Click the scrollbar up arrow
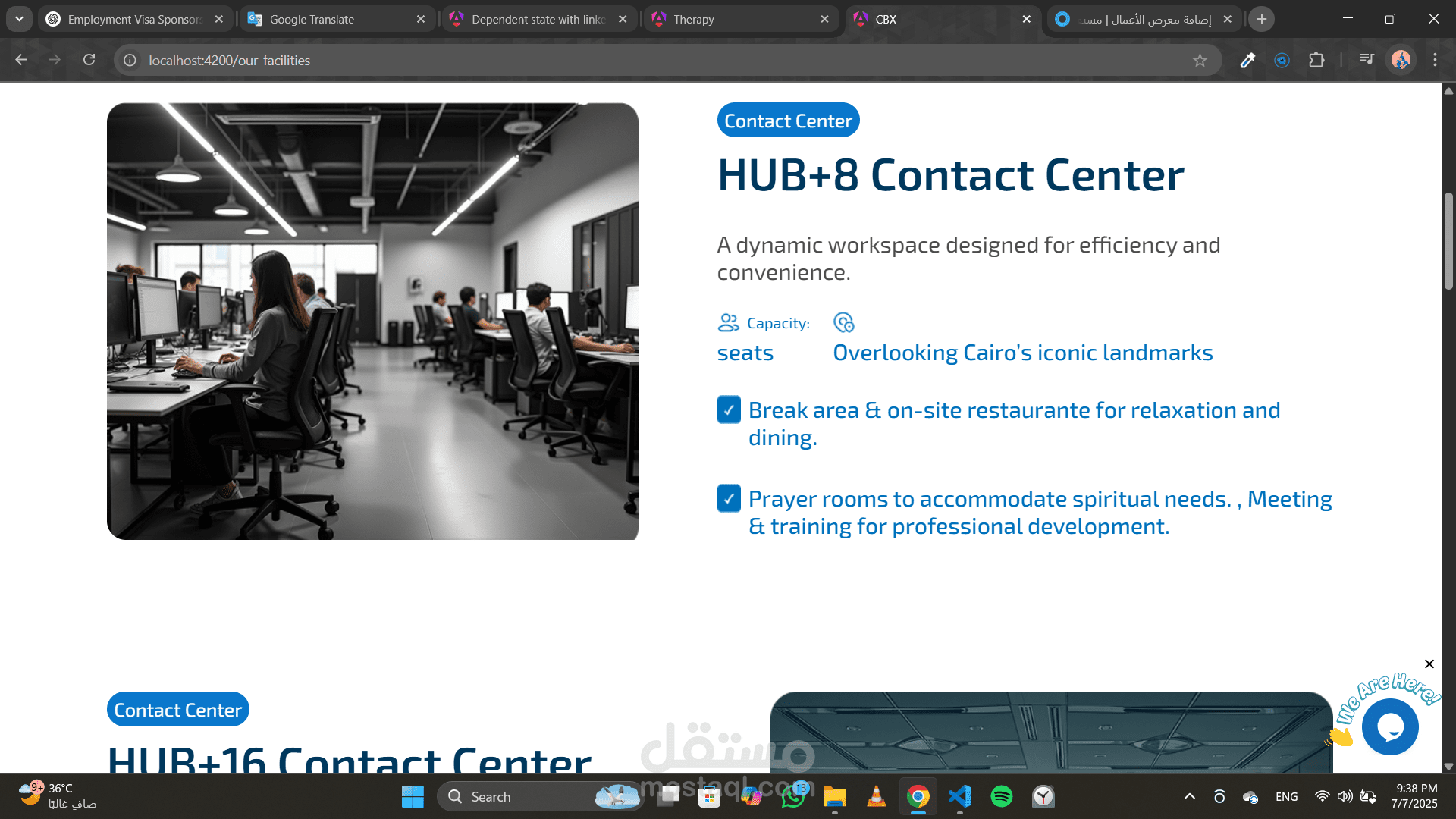The height and width of the screenshot is (819, 1456). coord(1448,91)
